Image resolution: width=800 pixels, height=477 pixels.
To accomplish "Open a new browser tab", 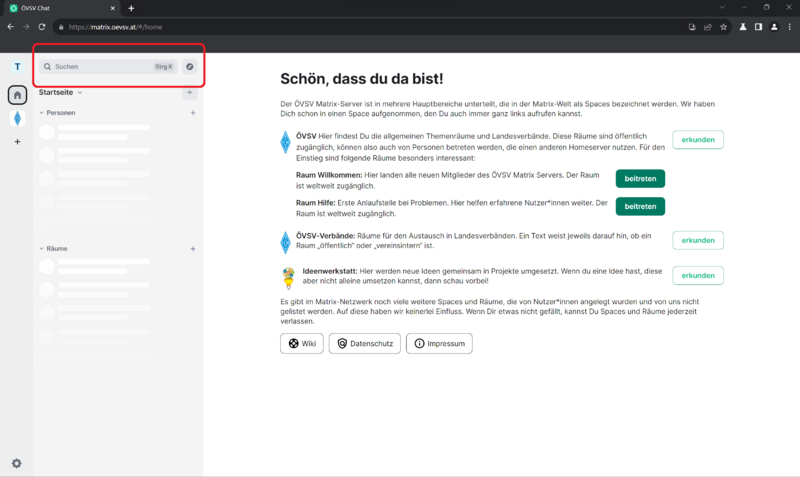I will click(131, 9).
